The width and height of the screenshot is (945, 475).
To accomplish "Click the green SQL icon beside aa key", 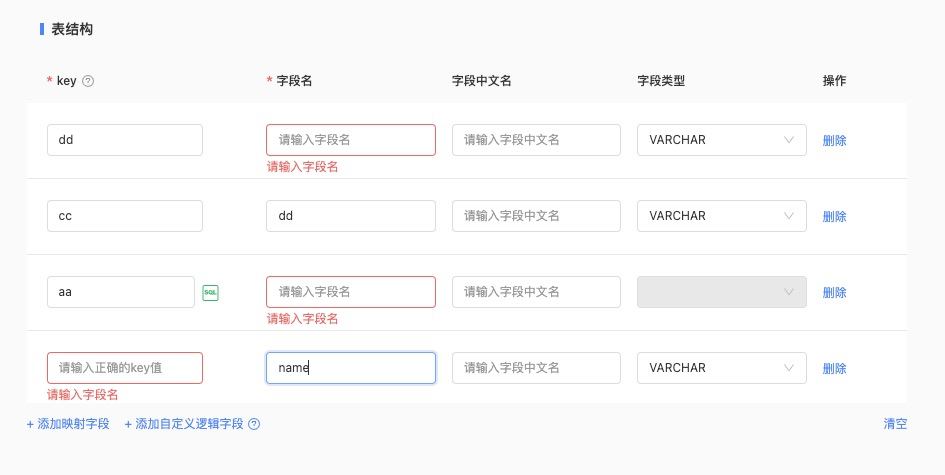I will 210,292.
